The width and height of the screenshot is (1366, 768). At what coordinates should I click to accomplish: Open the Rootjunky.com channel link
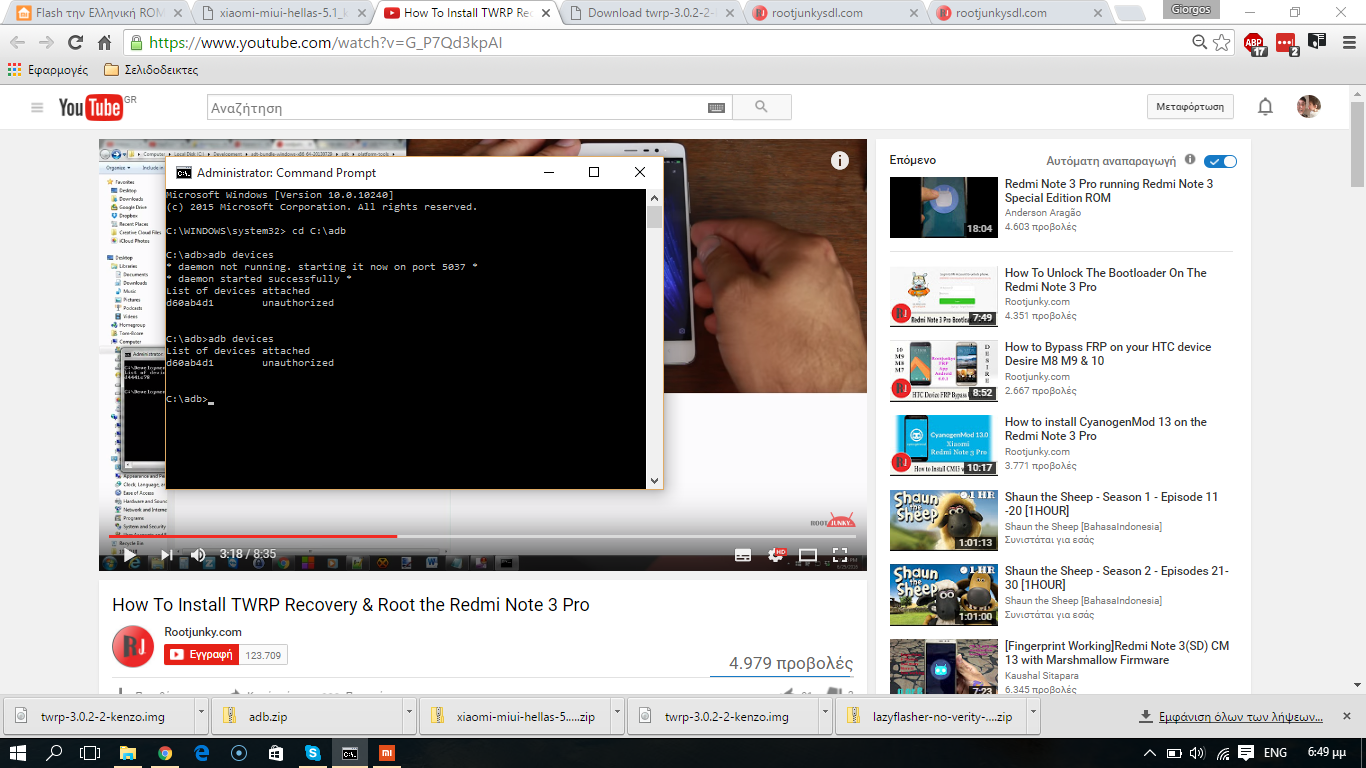[x=203, y=632]
